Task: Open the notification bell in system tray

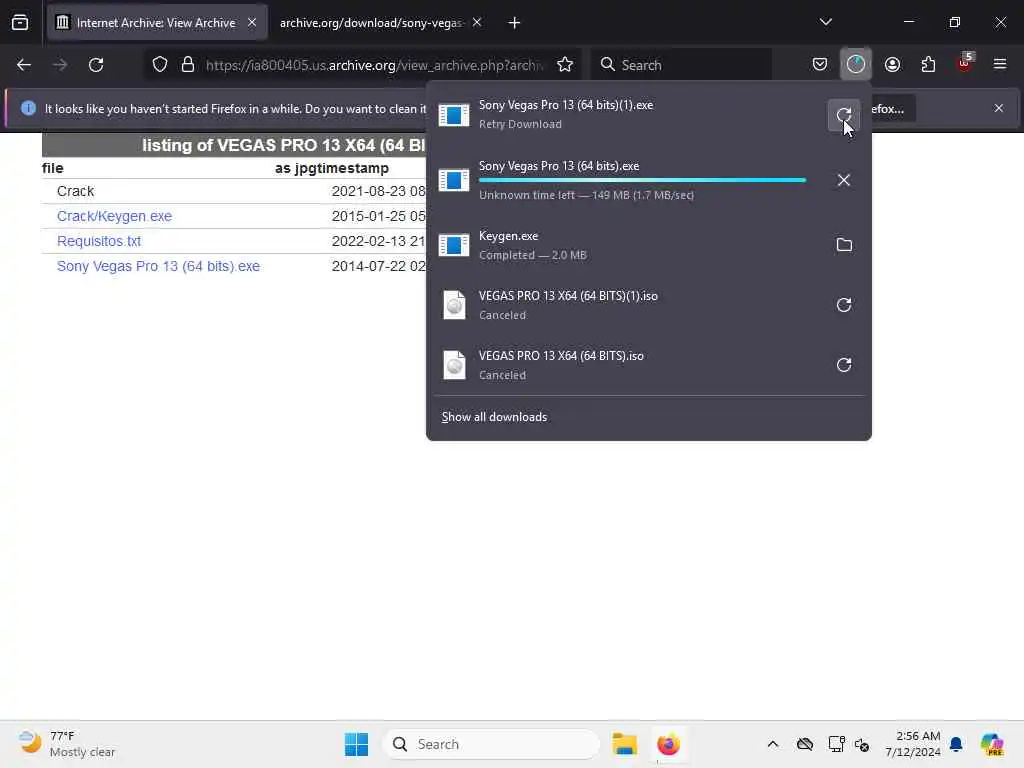Action: coord(956,744)
